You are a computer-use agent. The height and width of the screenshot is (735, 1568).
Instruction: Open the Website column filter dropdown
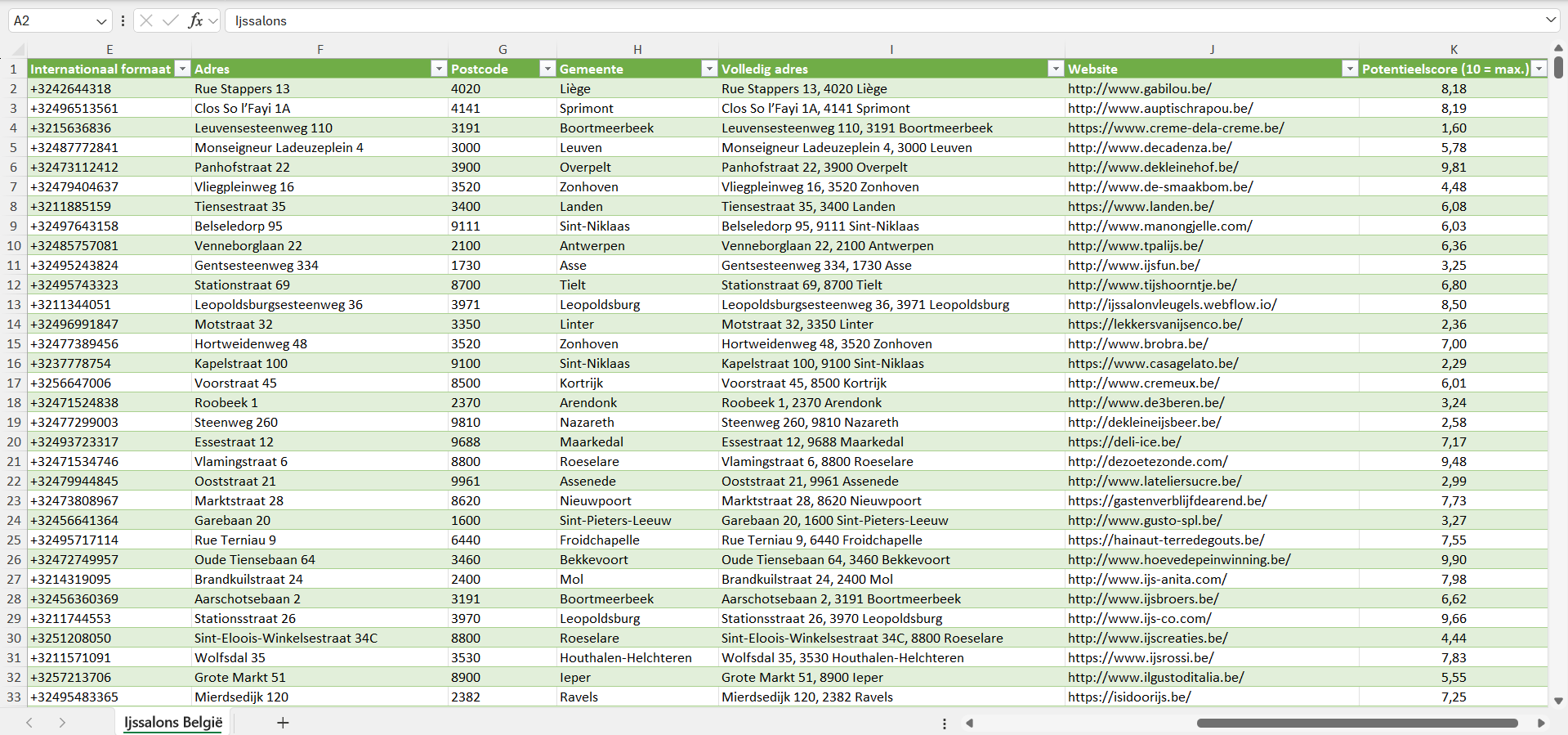(x=1350, y=69)
